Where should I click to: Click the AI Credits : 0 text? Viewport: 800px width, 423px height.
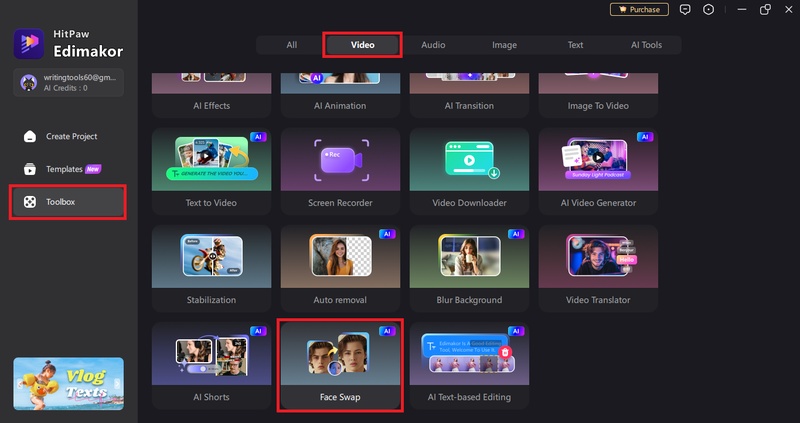click(x=65, y=88)
